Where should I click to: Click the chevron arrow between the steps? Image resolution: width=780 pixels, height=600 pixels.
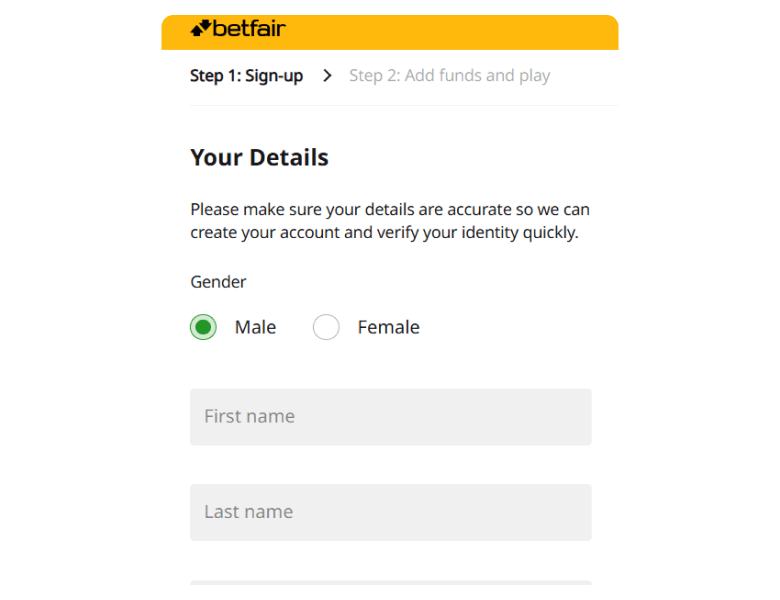click(x=327, y=76)
